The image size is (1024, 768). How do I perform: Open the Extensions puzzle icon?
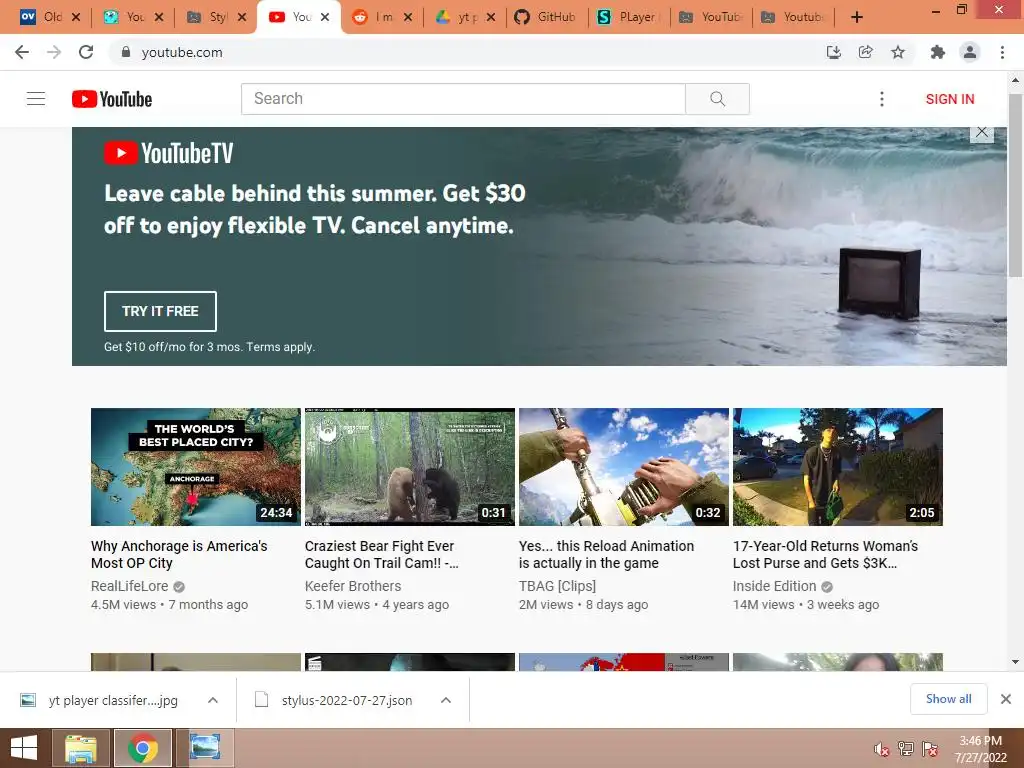(x=938, y=52)
